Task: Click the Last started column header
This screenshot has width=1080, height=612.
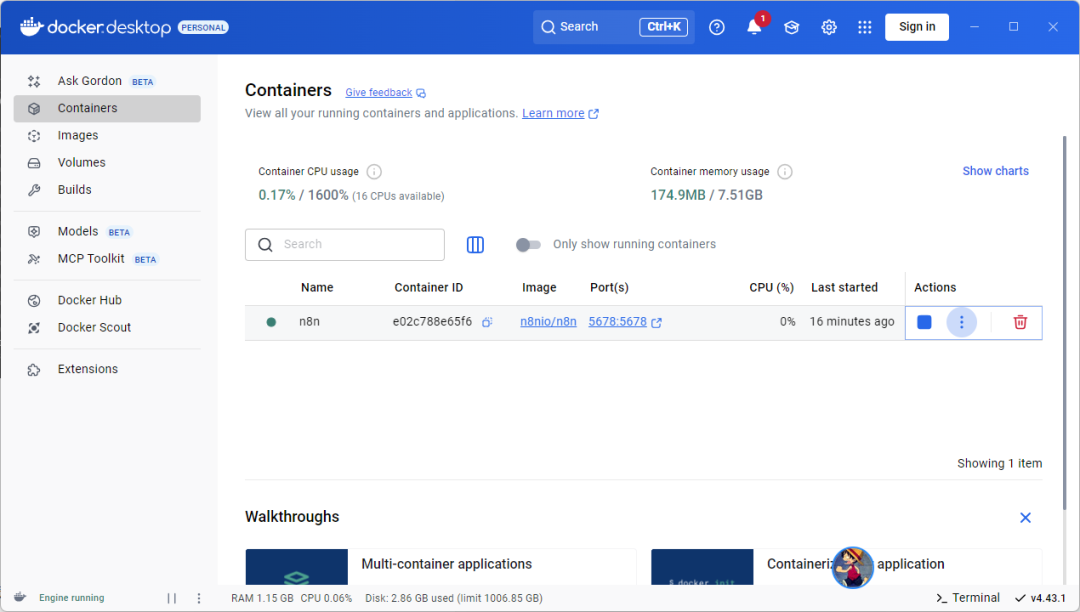Action: [x=844, y=288]
